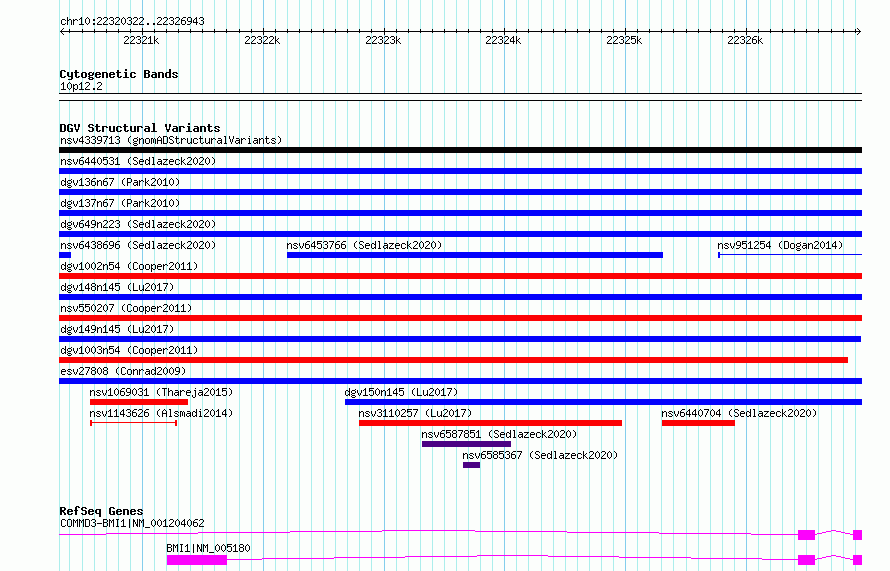Select dgv649n223 (Sedlazeck2020) label
The height and width of the screenshot is (571, 890).
click(x=138, y=224)
